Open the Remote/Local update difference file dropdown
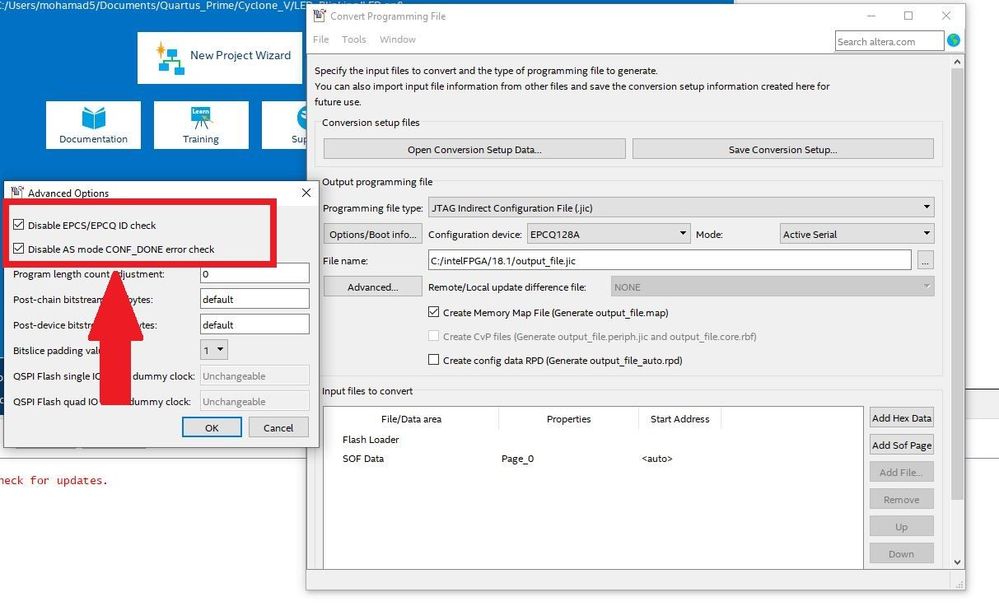Image resolution: width=999 pixels, height=606 pixels. (x=772, y=287)
